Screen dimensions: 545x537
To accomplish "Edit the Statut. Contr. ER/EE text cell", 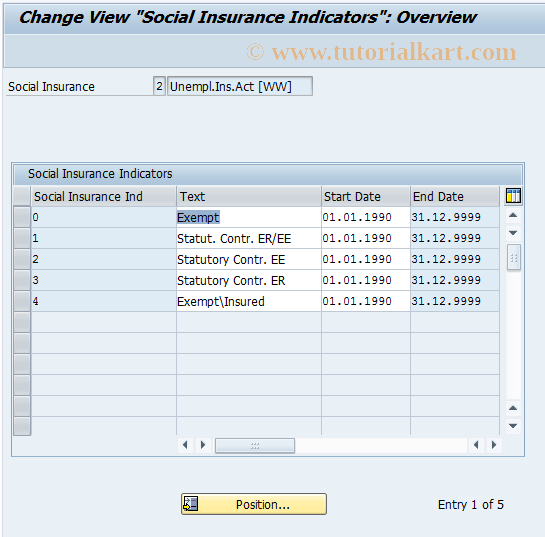I will pos(249,238).
